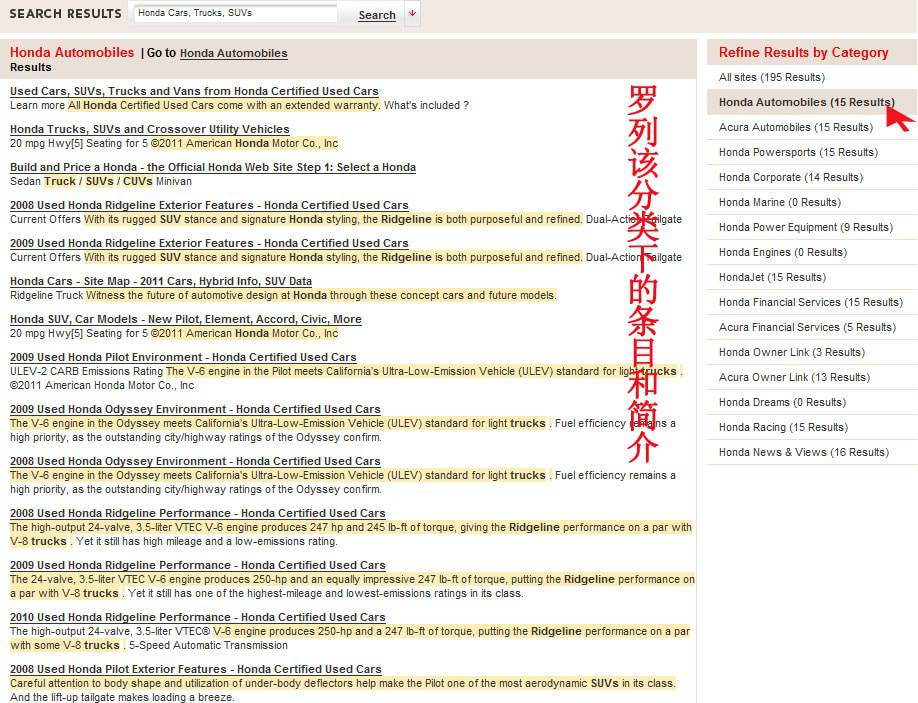
Task: Open 'Used Cars, SUVs, Trucks and Vans' result
Action: (193, 91)
